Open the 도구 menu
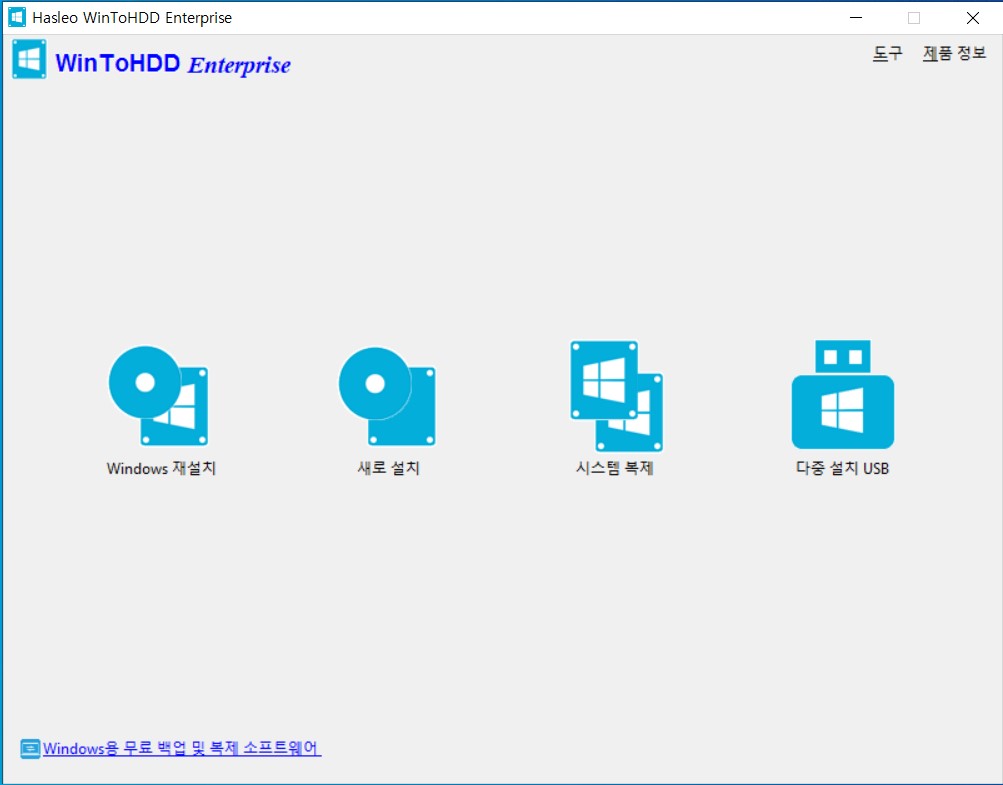The height and width of the screenshot is (785, 1003). pyautogui.click(x=887, y=53)
